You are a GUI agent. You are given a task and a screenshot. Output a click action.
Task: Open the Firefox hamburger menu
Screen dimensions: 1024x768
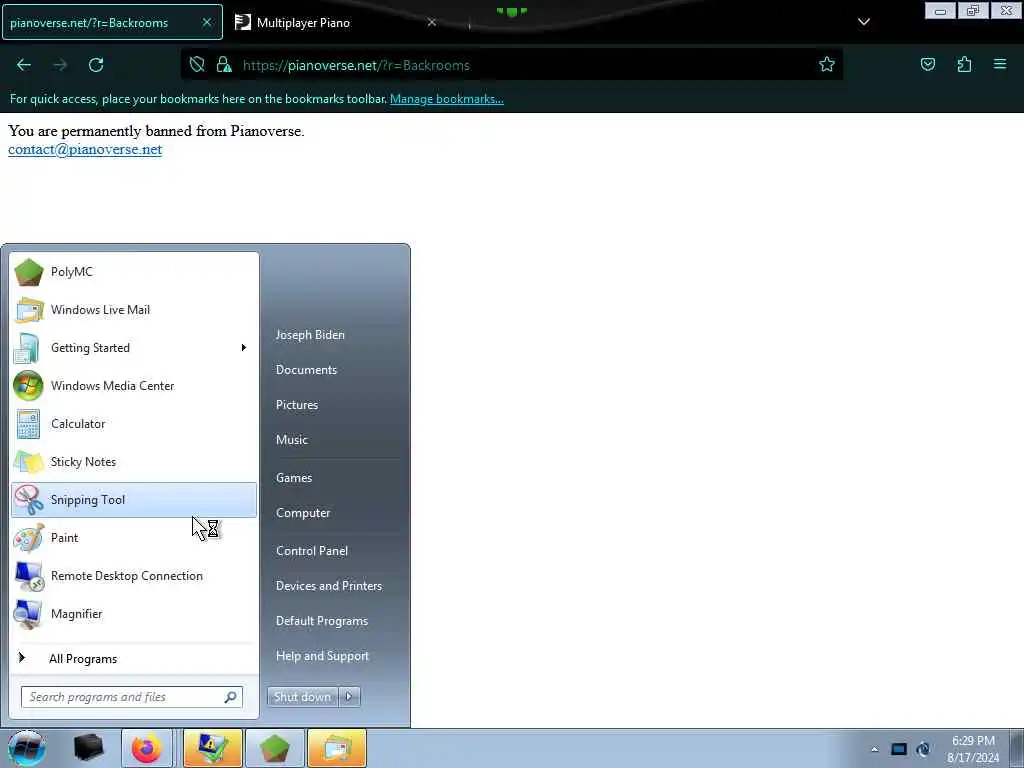pos(1000,65)
